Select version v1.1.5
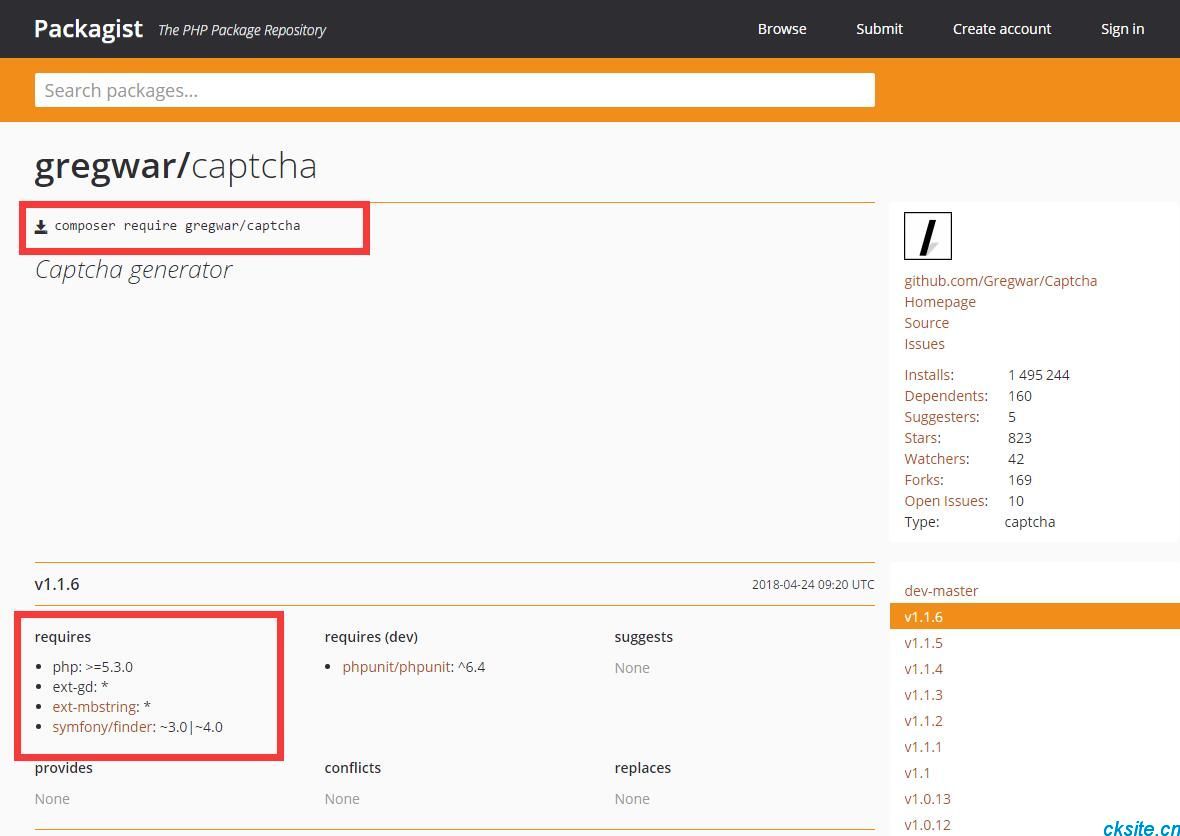Screen dimensions: 1180x836 click(923, 643)
